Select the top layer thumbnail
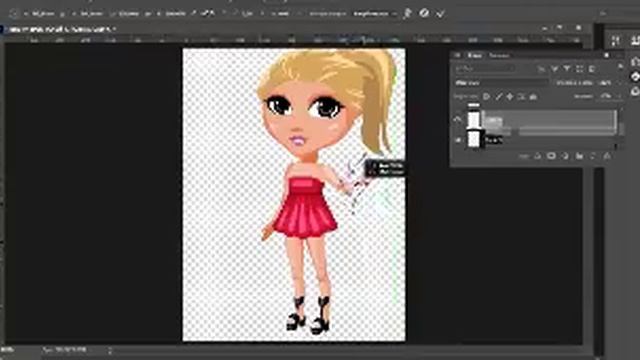 coord(473,120)
